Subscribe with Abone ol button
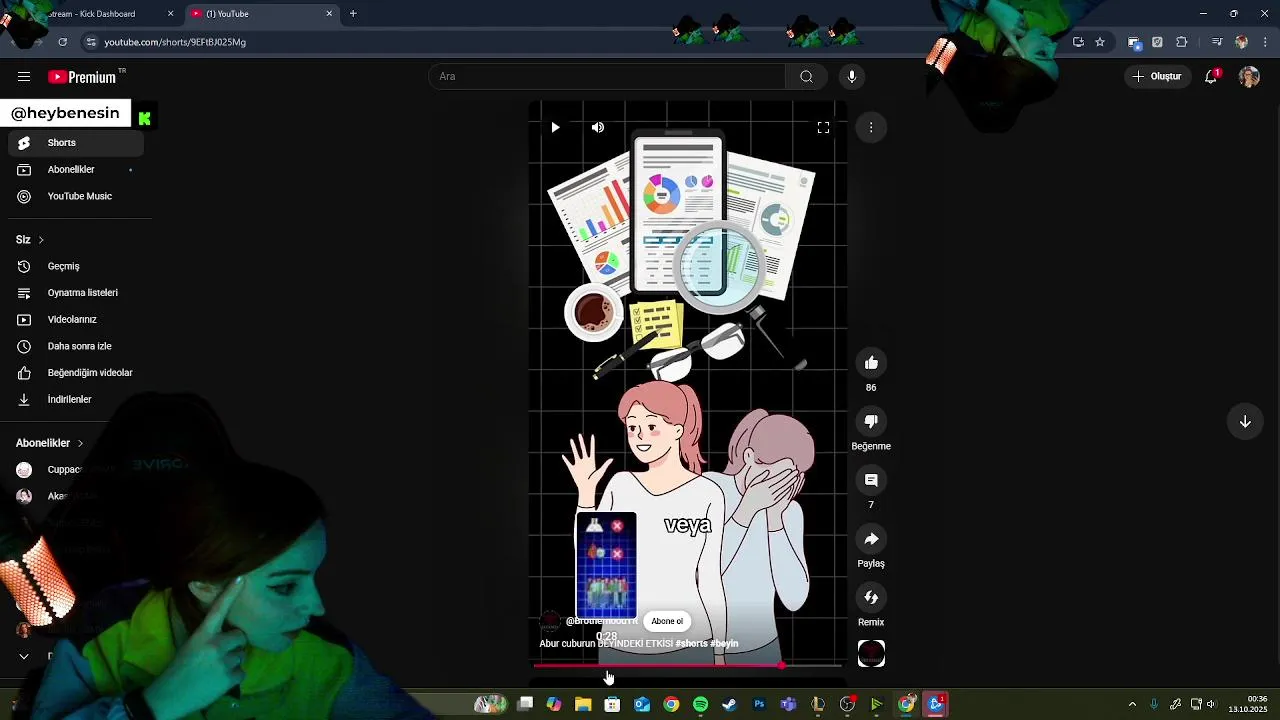1280x720 pixels. point(667,621)
